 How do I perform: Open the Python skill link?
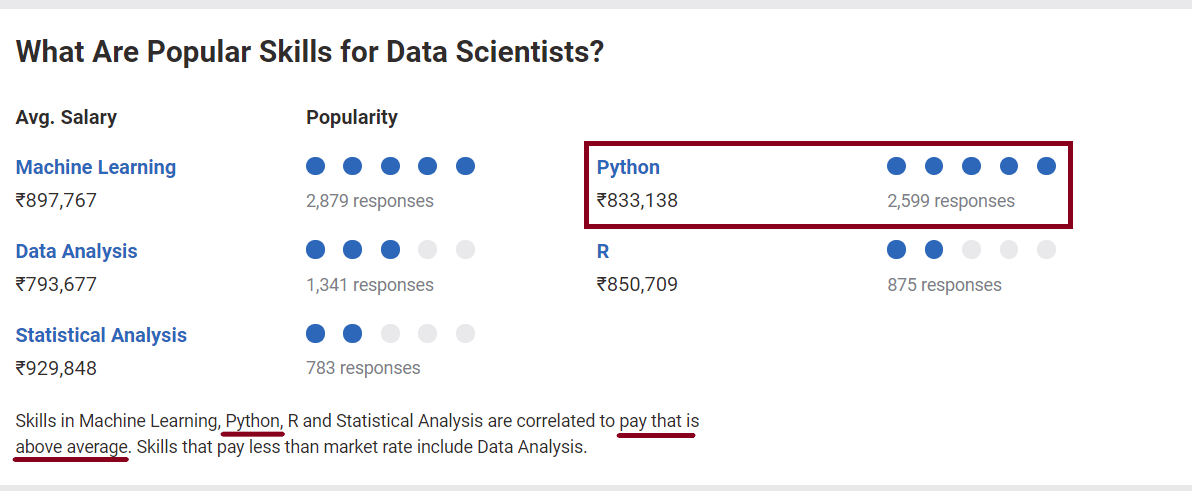tap(628, 167)
